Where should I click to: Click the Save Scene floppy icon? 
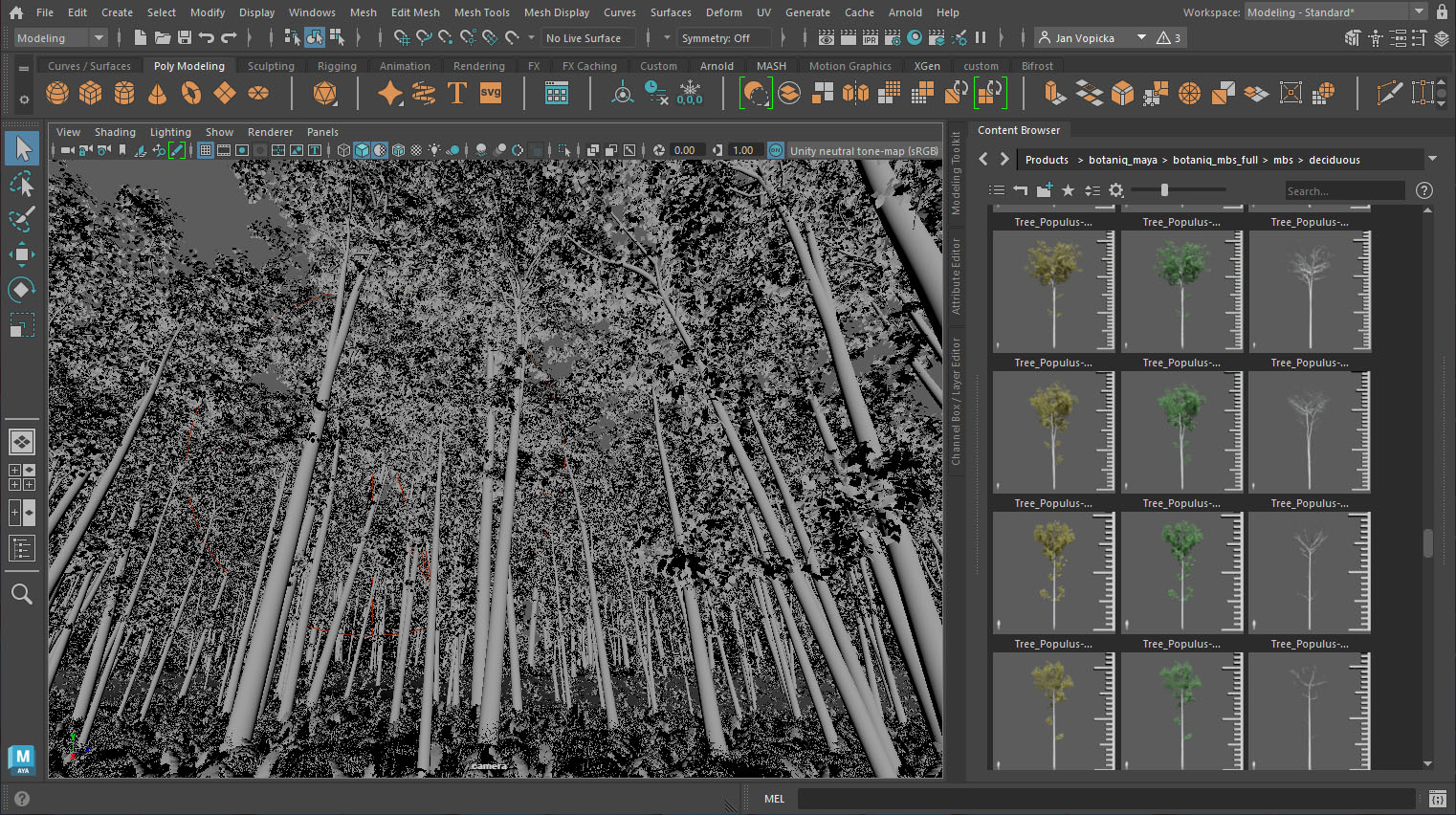[x=185, y=38]
